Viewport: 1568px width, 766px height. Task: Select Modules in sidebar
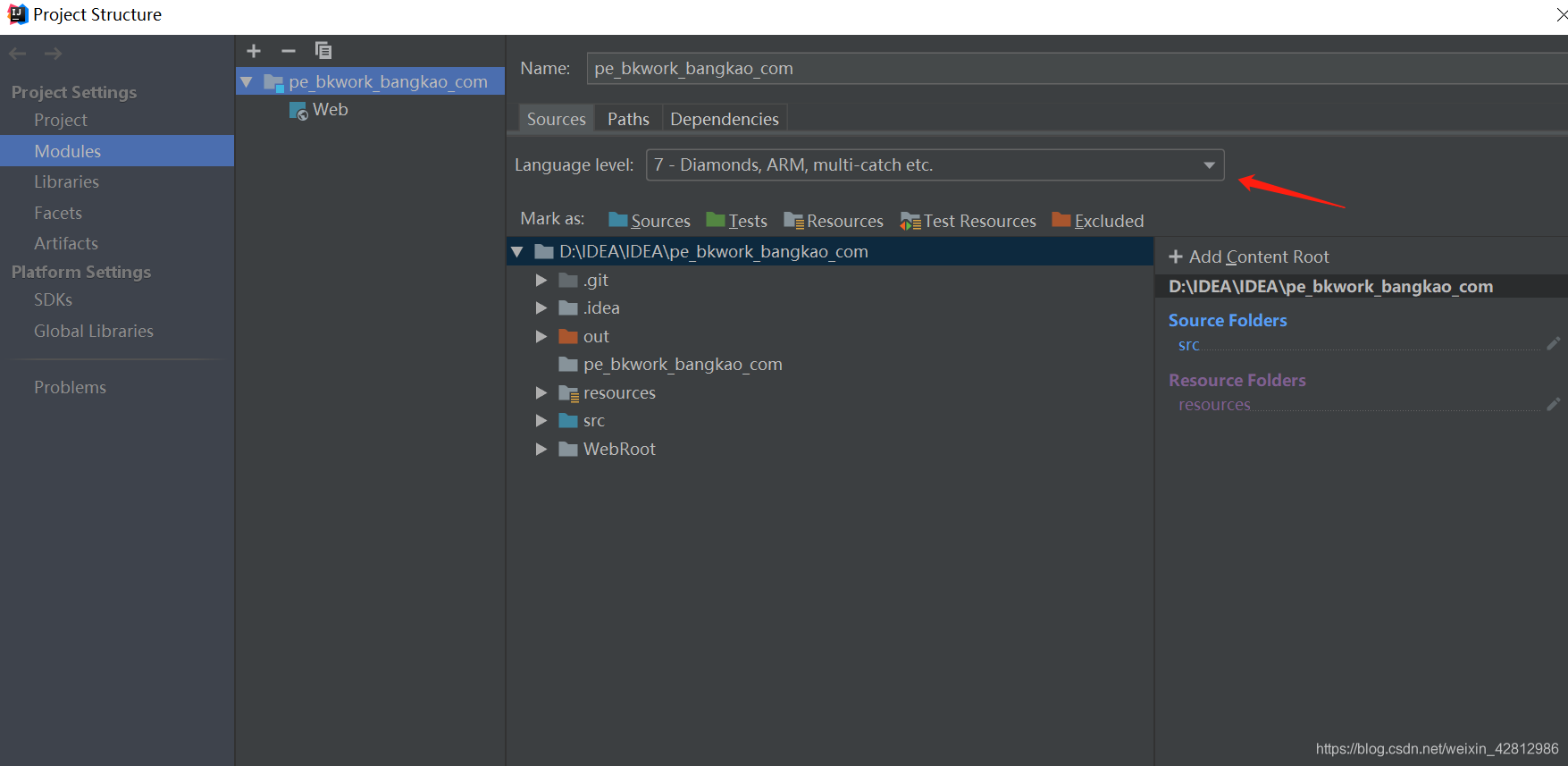coord(117,151)
